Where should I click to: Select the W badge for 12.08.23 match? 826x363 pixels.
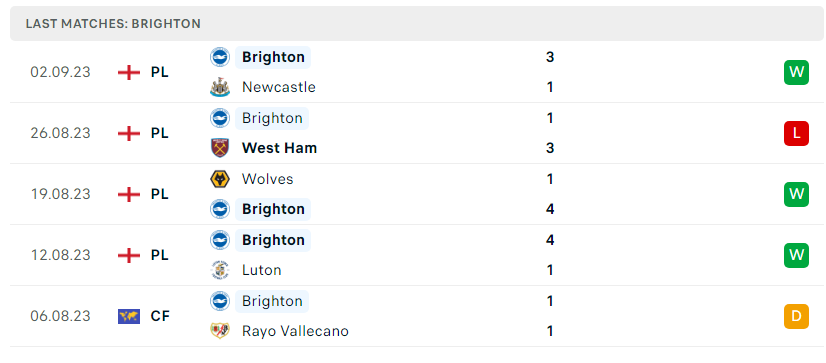click(x=796, y=256)
